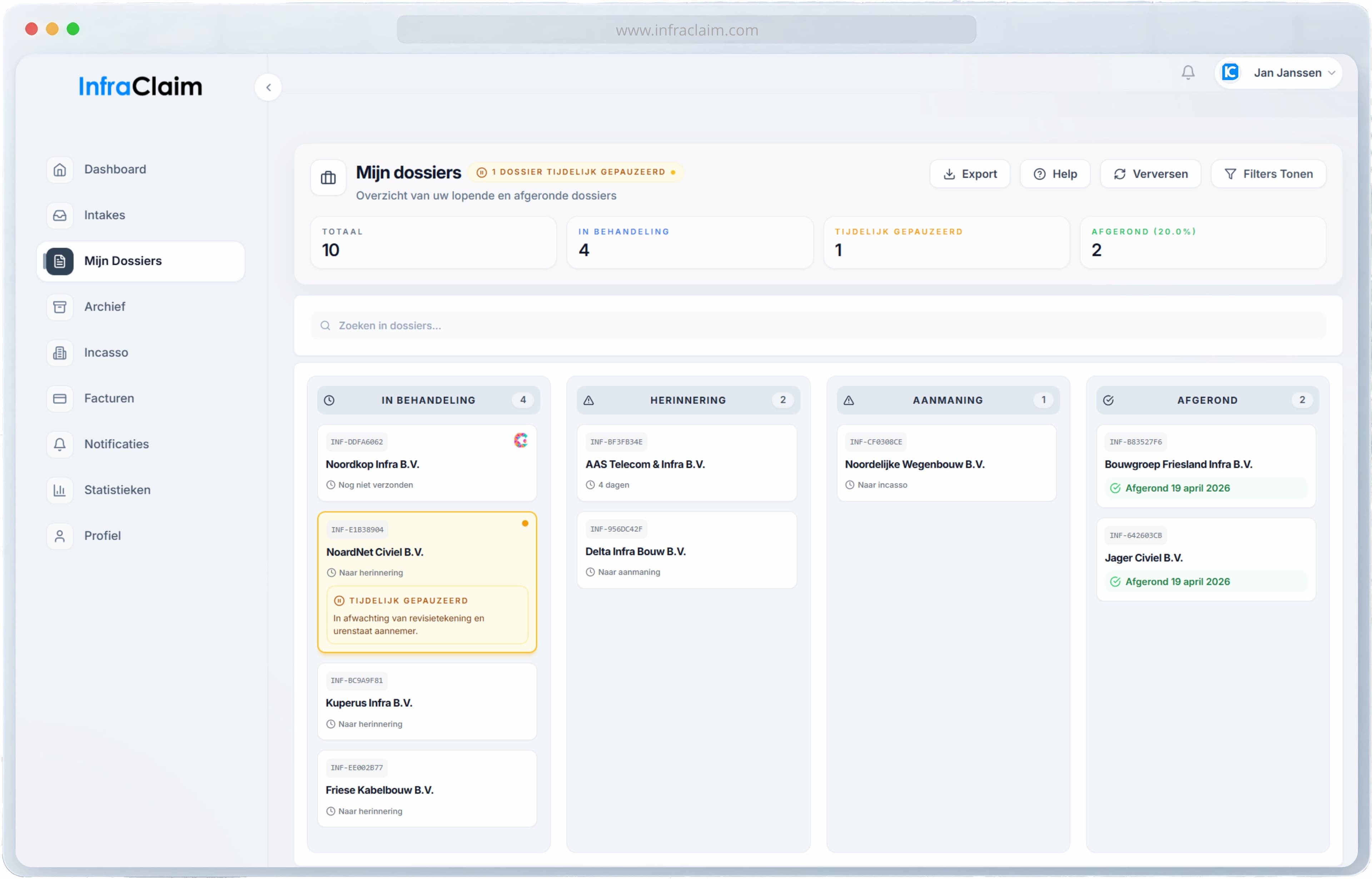
Task: Open Bouwgroep Friesland Infra B.V. card
Action: 1206,466
